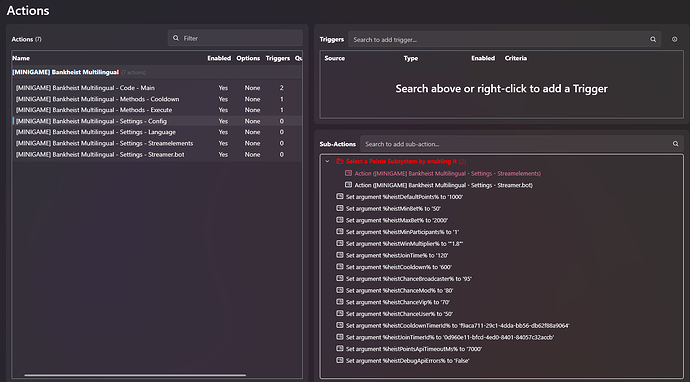Click icon for %heistWinMultiplier% argument
This screenshot has width=690, height=382.
point(340,243)
